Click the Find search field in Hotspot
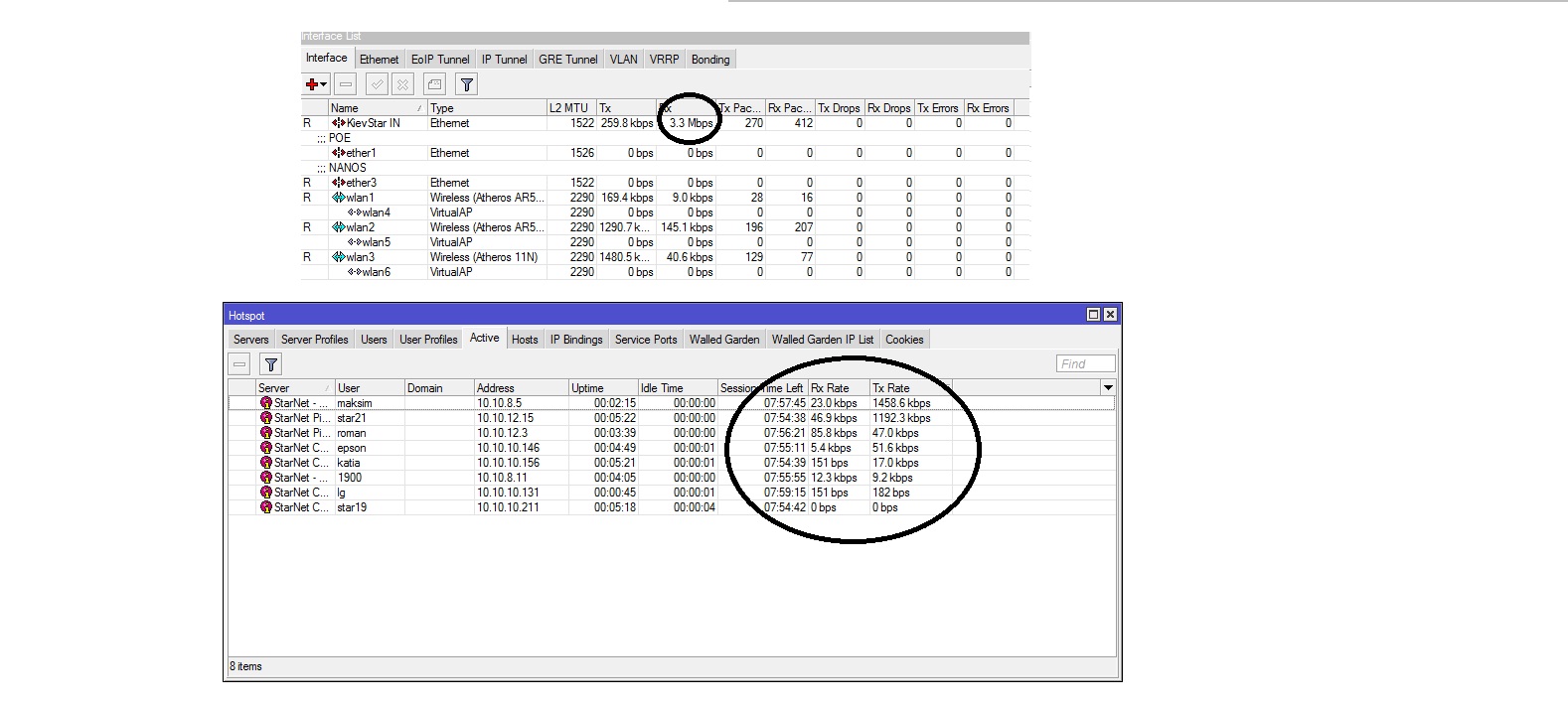The height and width of the screenshot is (707, 1568). (x=1085, y=364)
